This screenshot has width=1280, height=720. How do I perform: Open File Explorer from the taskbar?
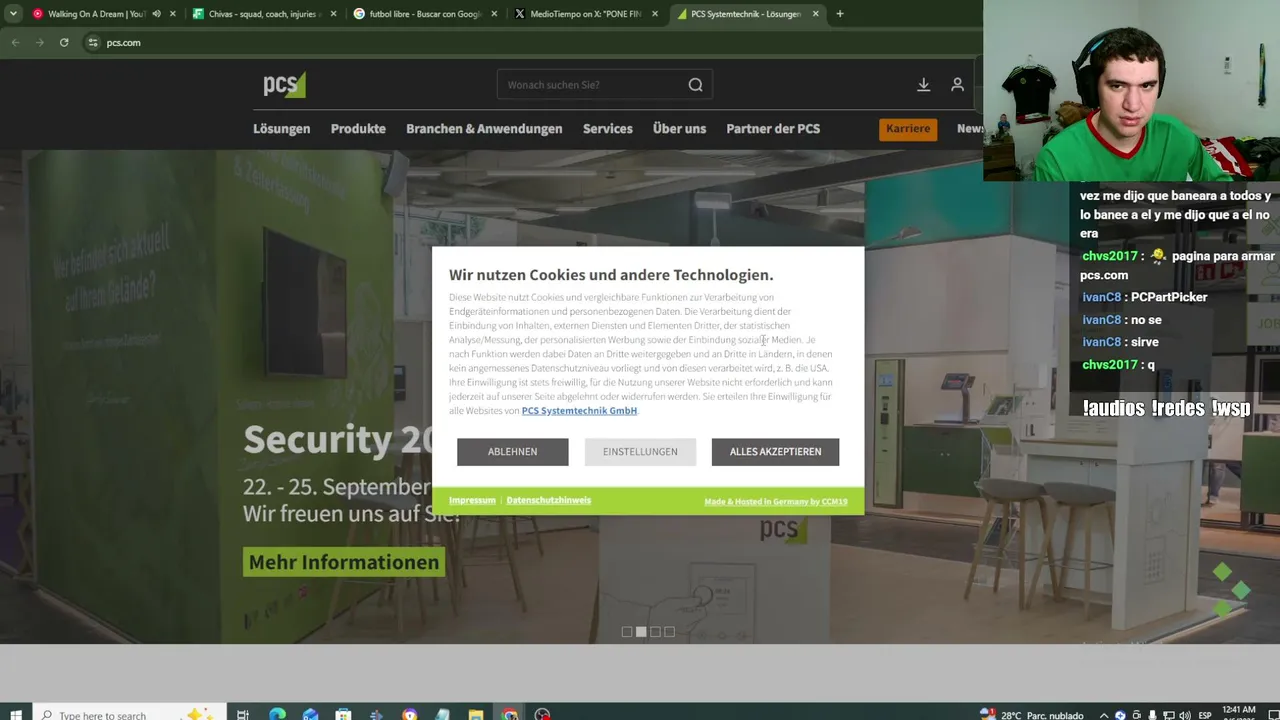click(x=476, y=714)
